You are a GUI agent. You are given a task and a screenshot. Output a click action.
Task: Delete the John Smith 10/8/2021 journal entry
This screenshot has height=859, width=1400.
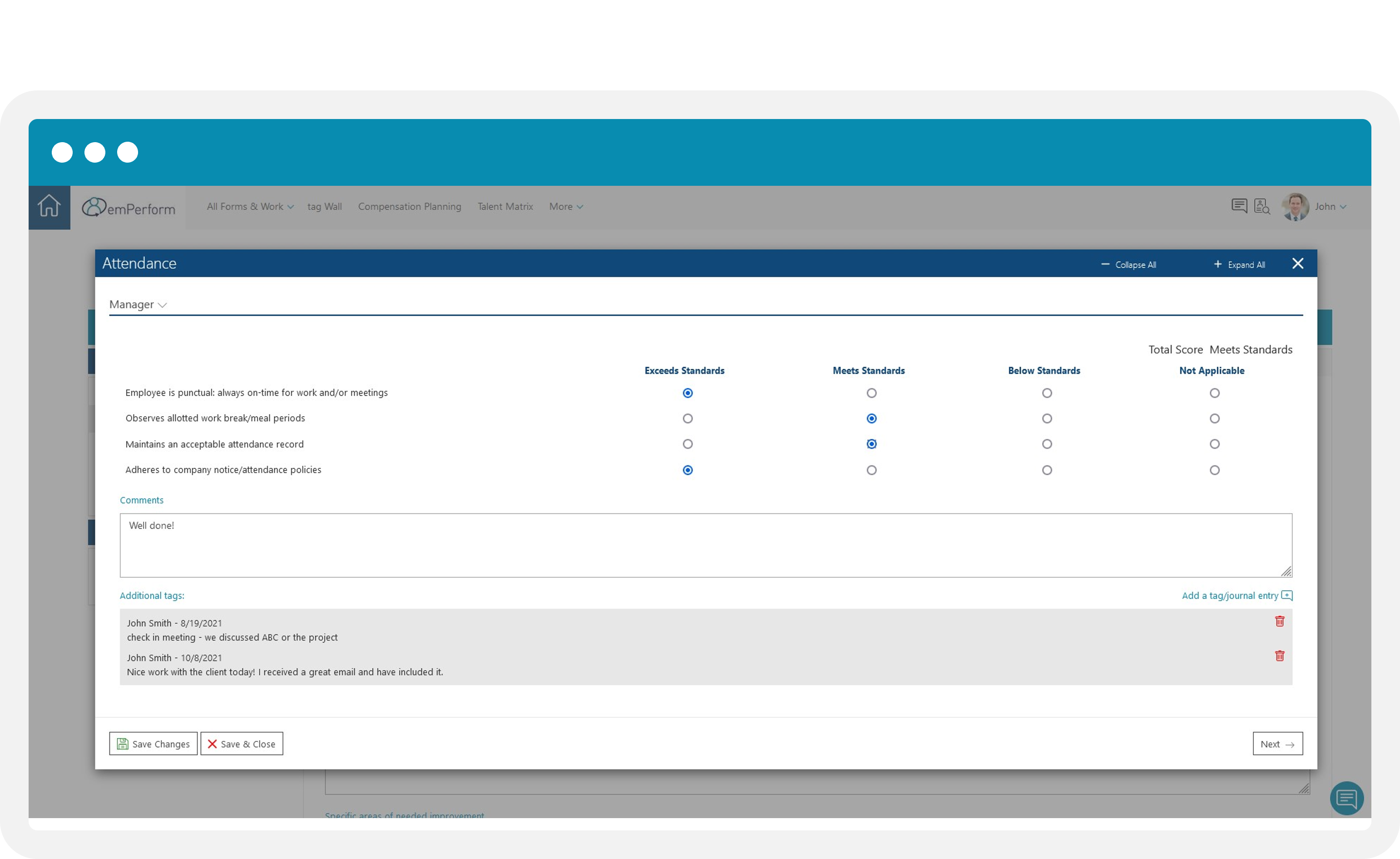pos(1280,656)
